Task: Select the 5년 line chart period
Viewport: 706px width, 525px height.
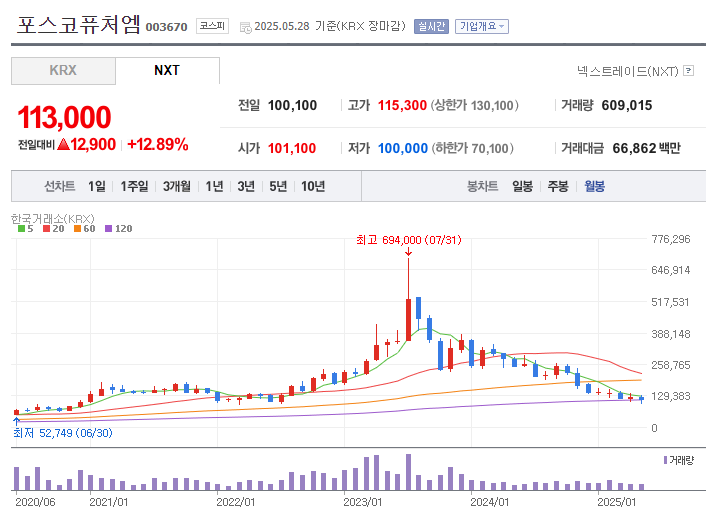Action: coord(278,186)
